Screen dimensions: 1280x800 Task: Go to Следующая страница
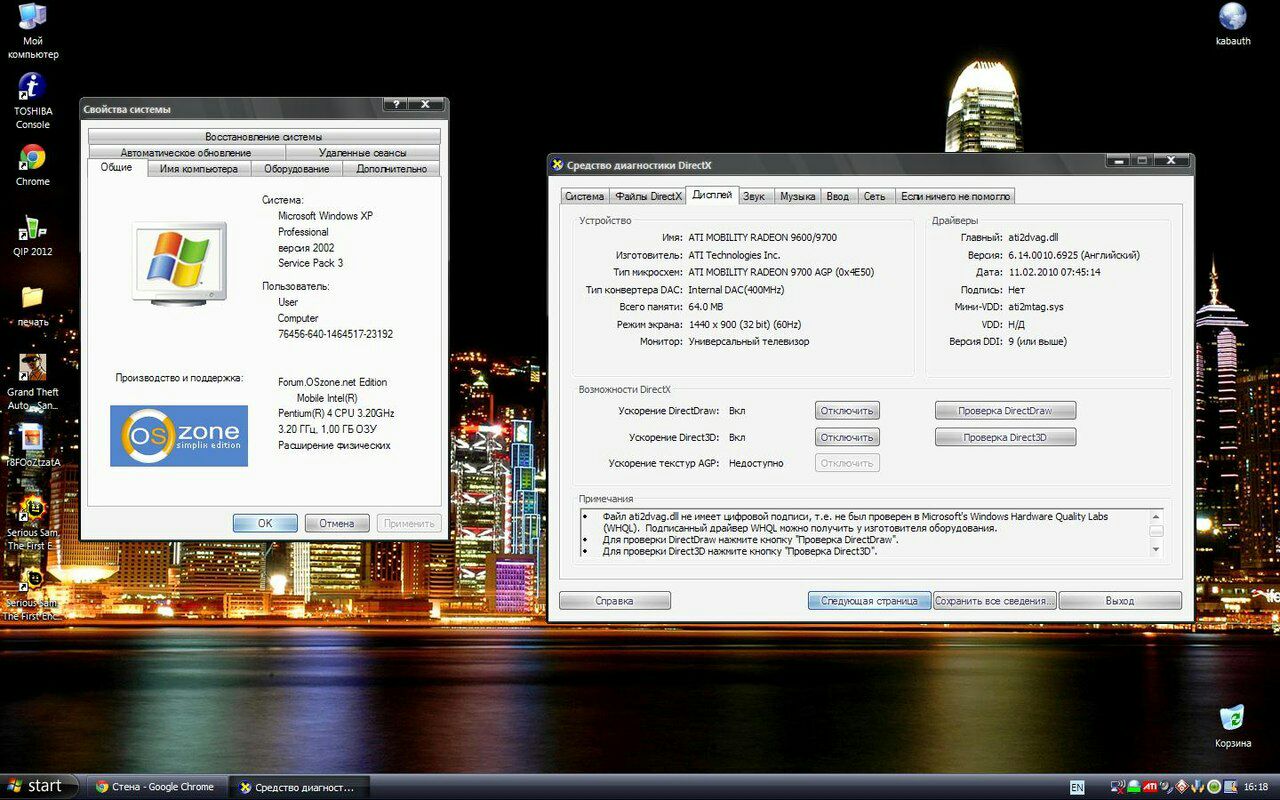869,600
